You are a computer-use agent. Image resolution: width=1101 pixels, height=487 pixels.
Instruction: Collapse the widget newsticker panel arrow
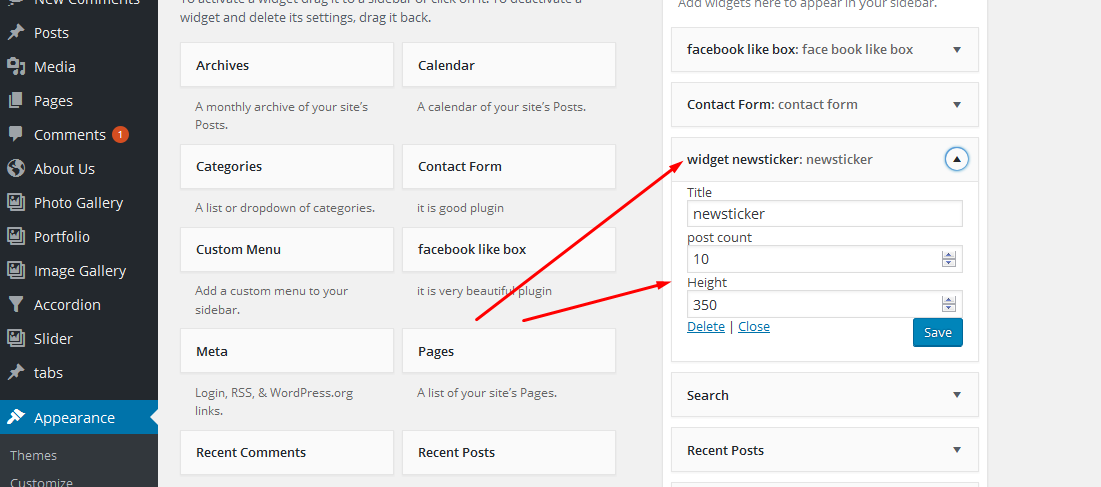click(x=956, y=159)
